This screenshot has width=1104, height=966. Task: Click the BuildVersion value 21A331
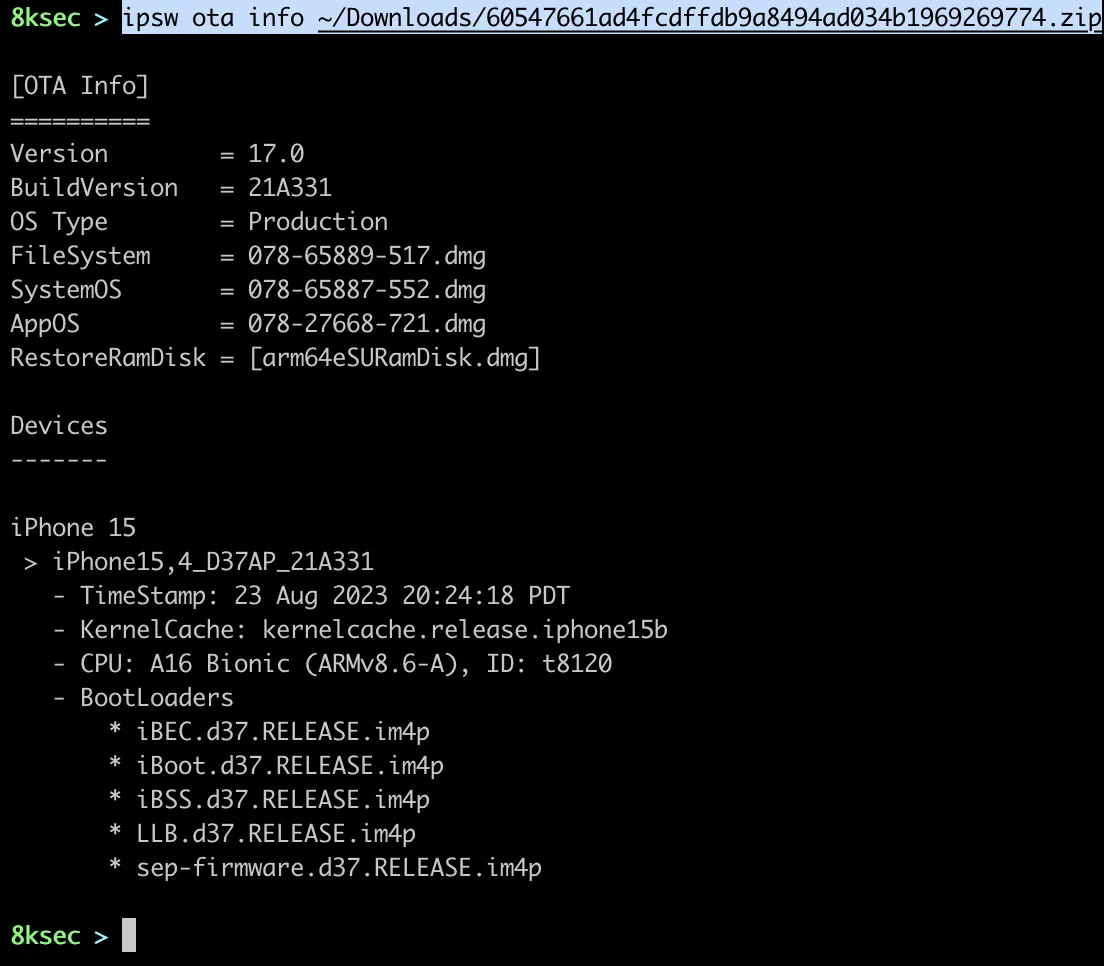click(x=290, y=188)
